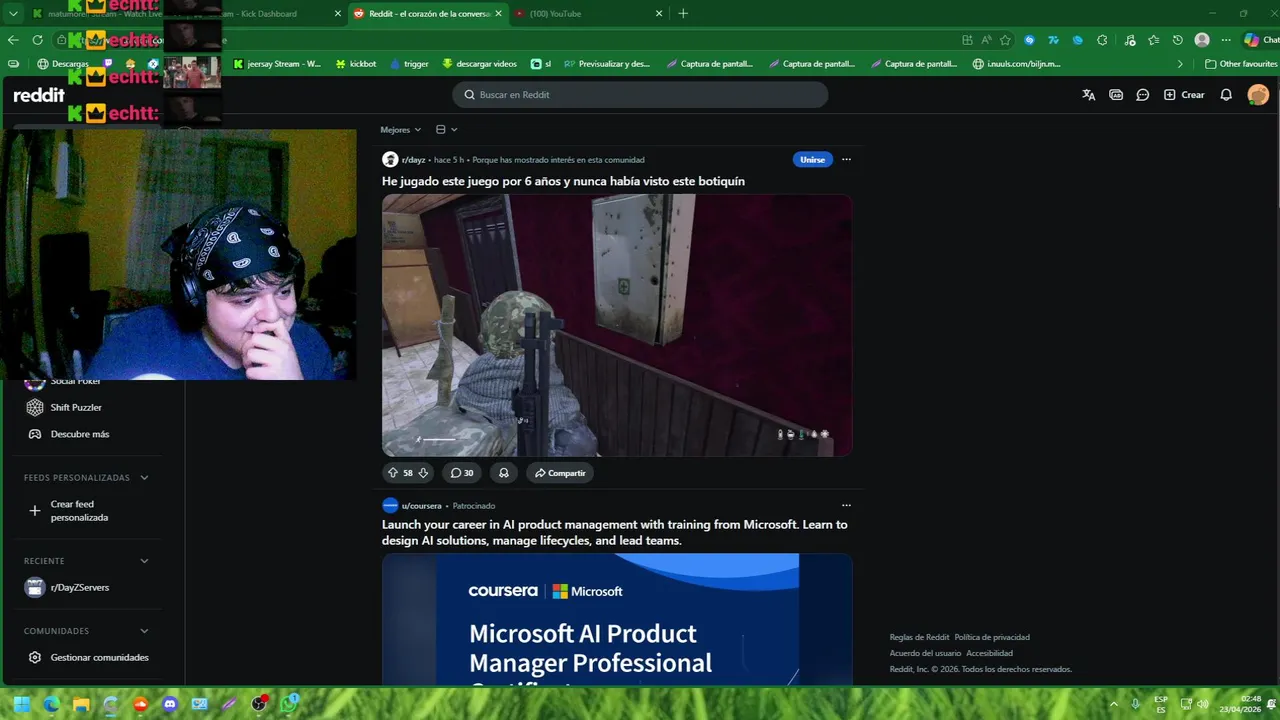Open the descargar videos bookmark
Screen dimensions: 1280x720
tap(479, 64)
